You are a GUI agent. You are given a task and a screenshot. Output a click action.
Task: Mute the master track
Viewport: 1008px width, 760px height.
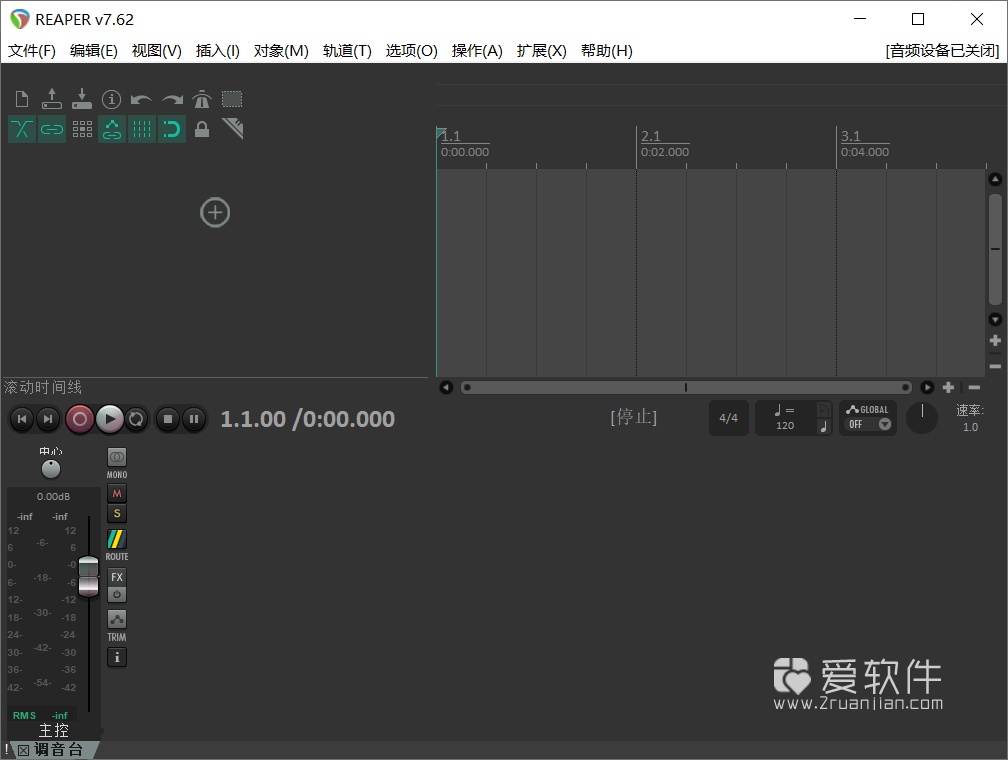point(116,493)
